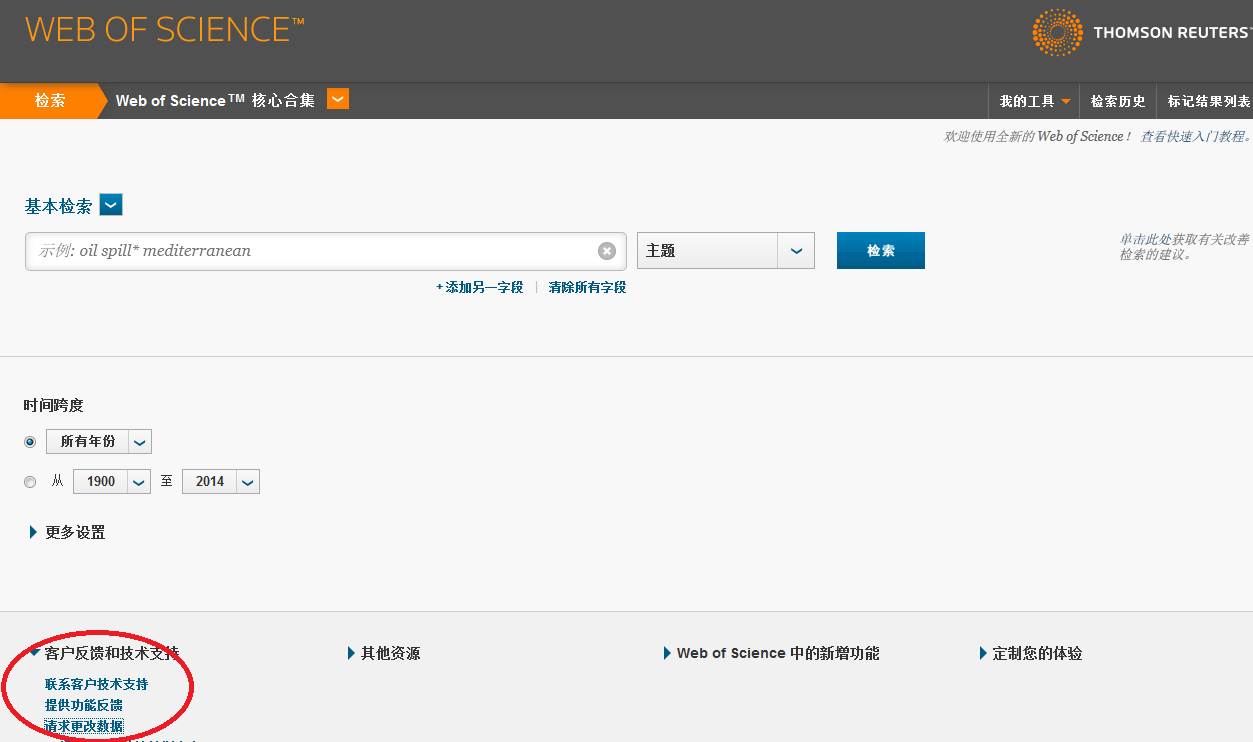Expand 更多设置
This screenshot has width=1253, height=742.
tap(68, 532)
